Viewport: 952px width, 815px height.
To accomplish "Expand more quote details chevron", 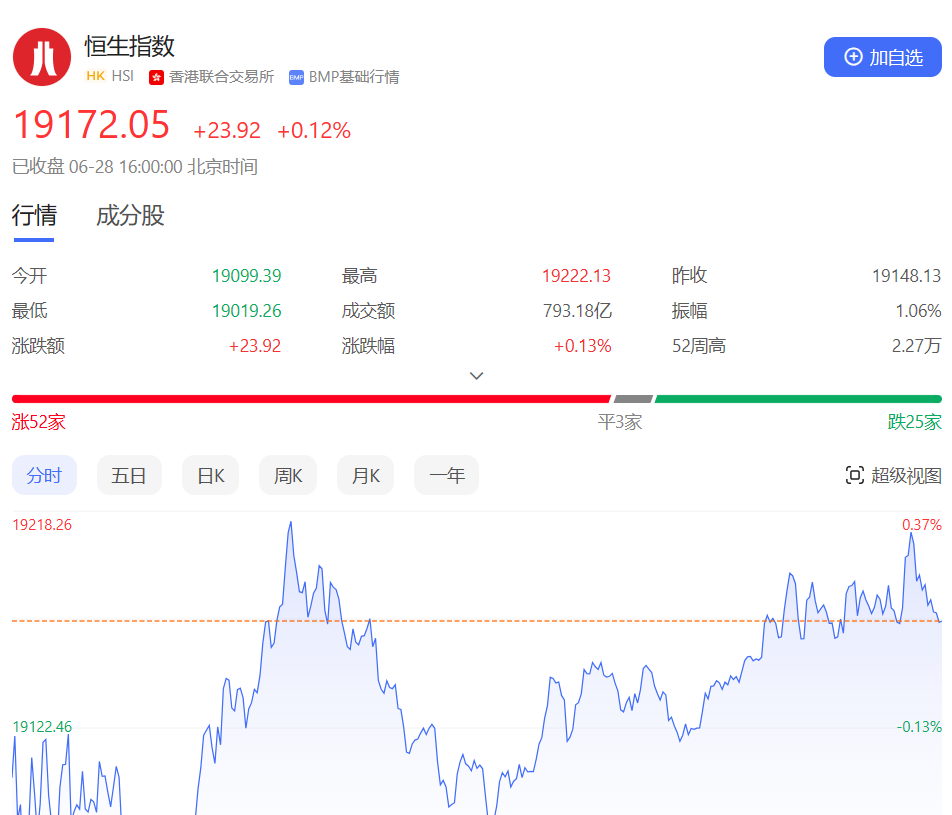I will point(477,376).
